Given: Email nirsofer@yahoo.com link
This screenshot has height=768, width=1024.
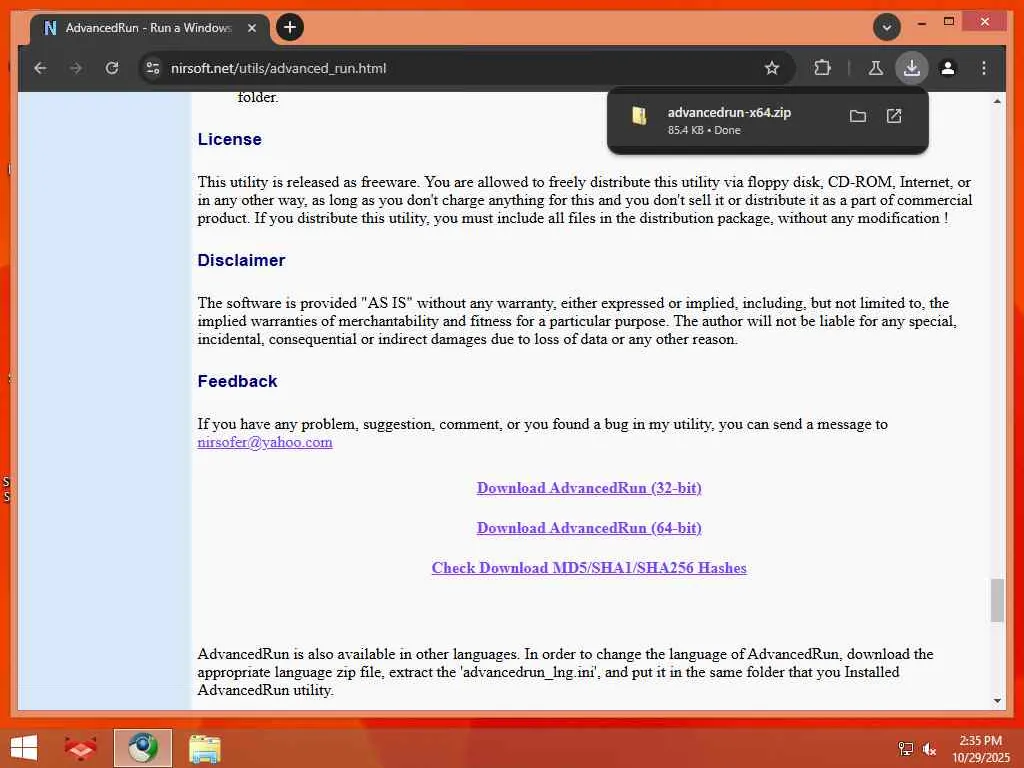Looking at the screenshot, I should coord(265,442).
